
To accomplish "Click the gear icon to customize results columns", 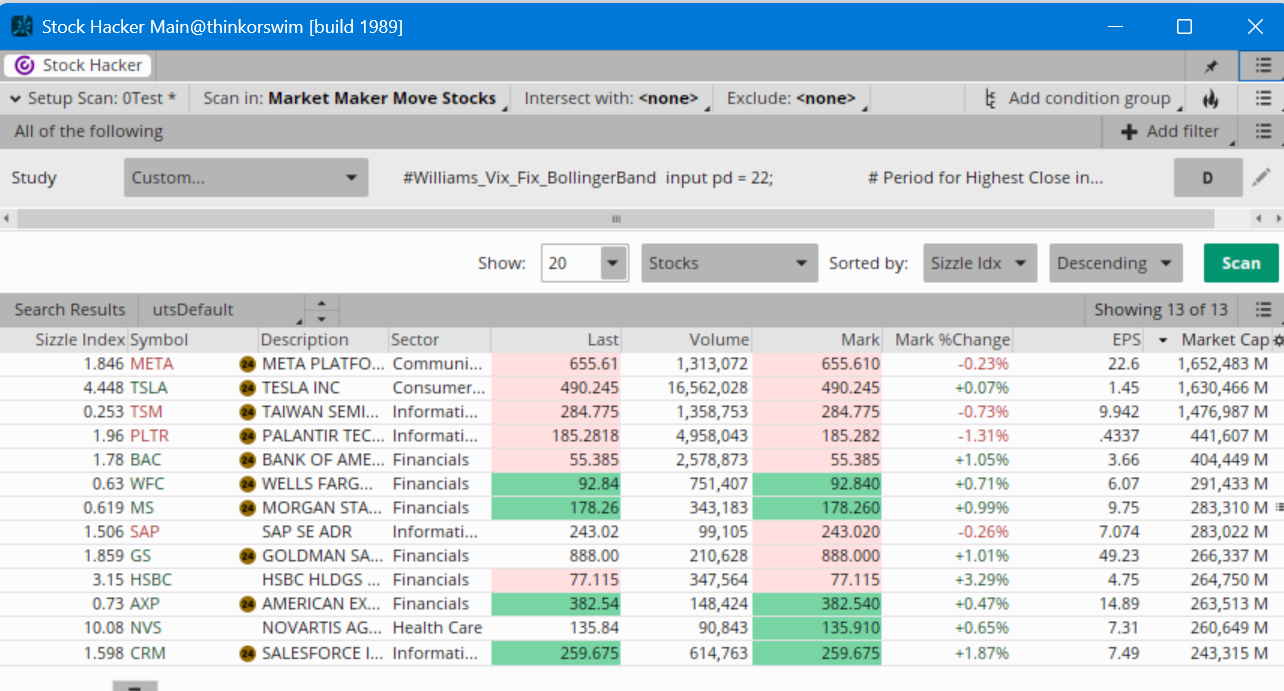I will (1277, 340).
